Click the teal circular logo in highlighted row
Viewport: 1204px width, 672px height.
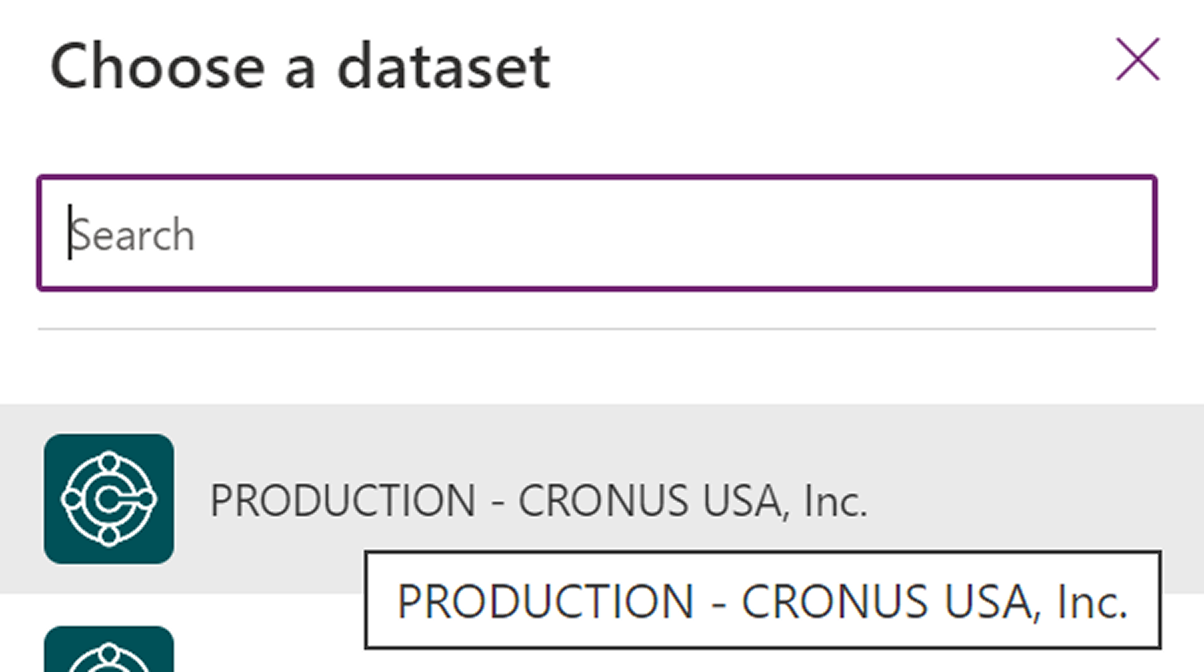(x=109, y=498)
